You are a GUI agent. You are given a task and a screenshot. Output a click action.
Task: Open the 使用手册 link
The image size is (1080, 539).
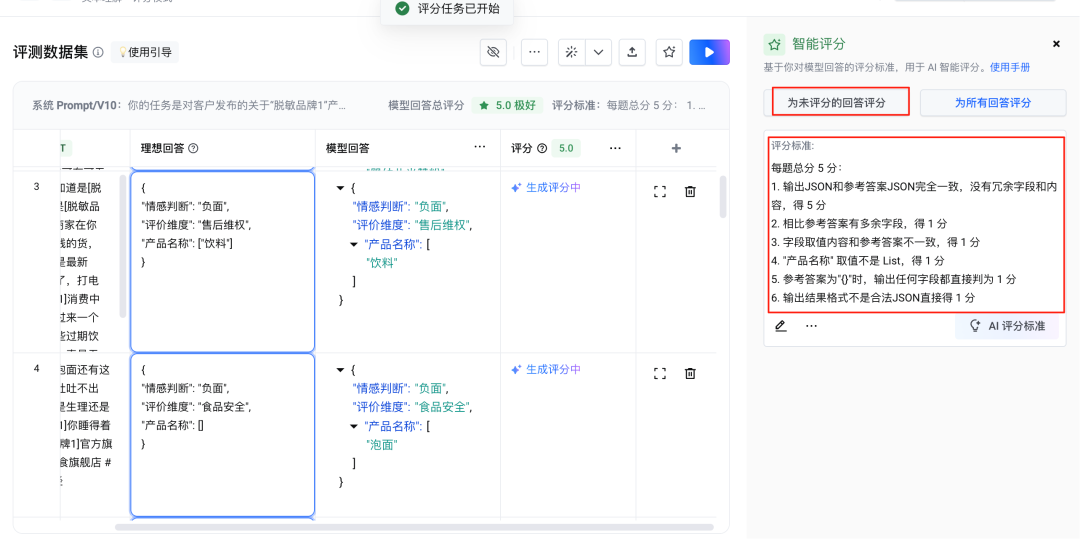coord(1010,67)
